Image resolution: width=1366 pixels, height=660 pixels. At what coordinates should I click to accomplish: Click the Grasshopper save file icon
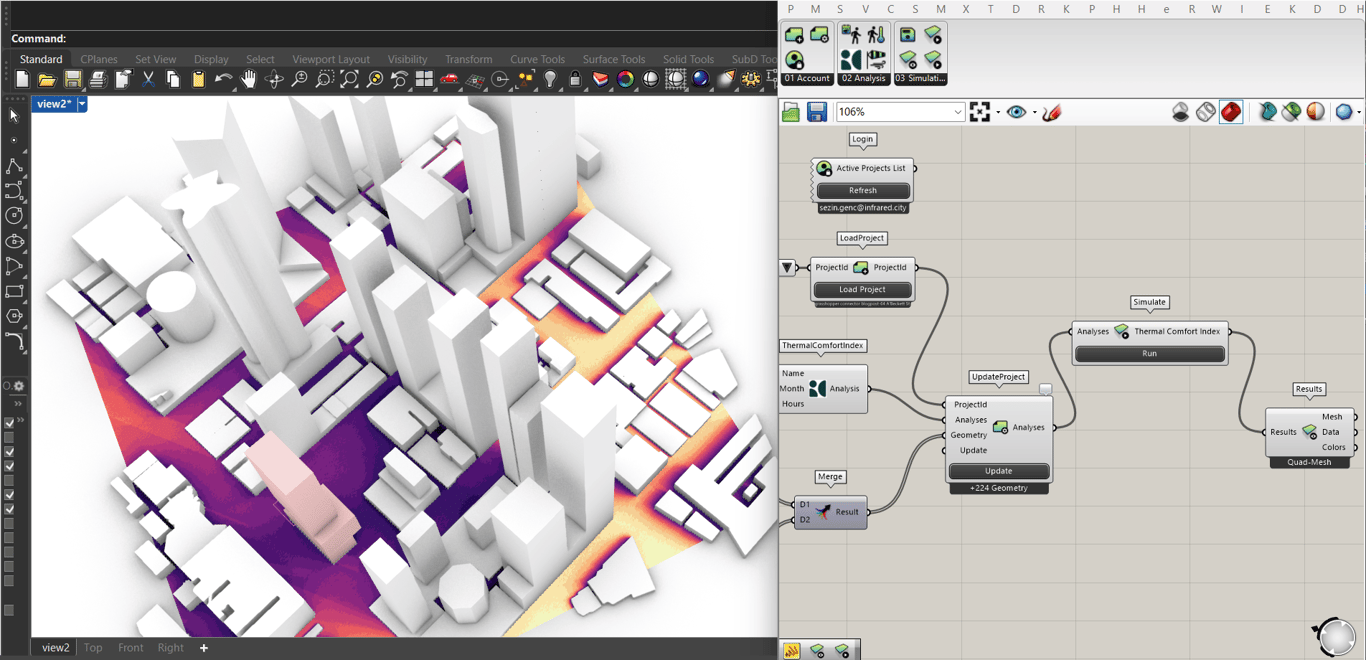click(x=816, y=112)
